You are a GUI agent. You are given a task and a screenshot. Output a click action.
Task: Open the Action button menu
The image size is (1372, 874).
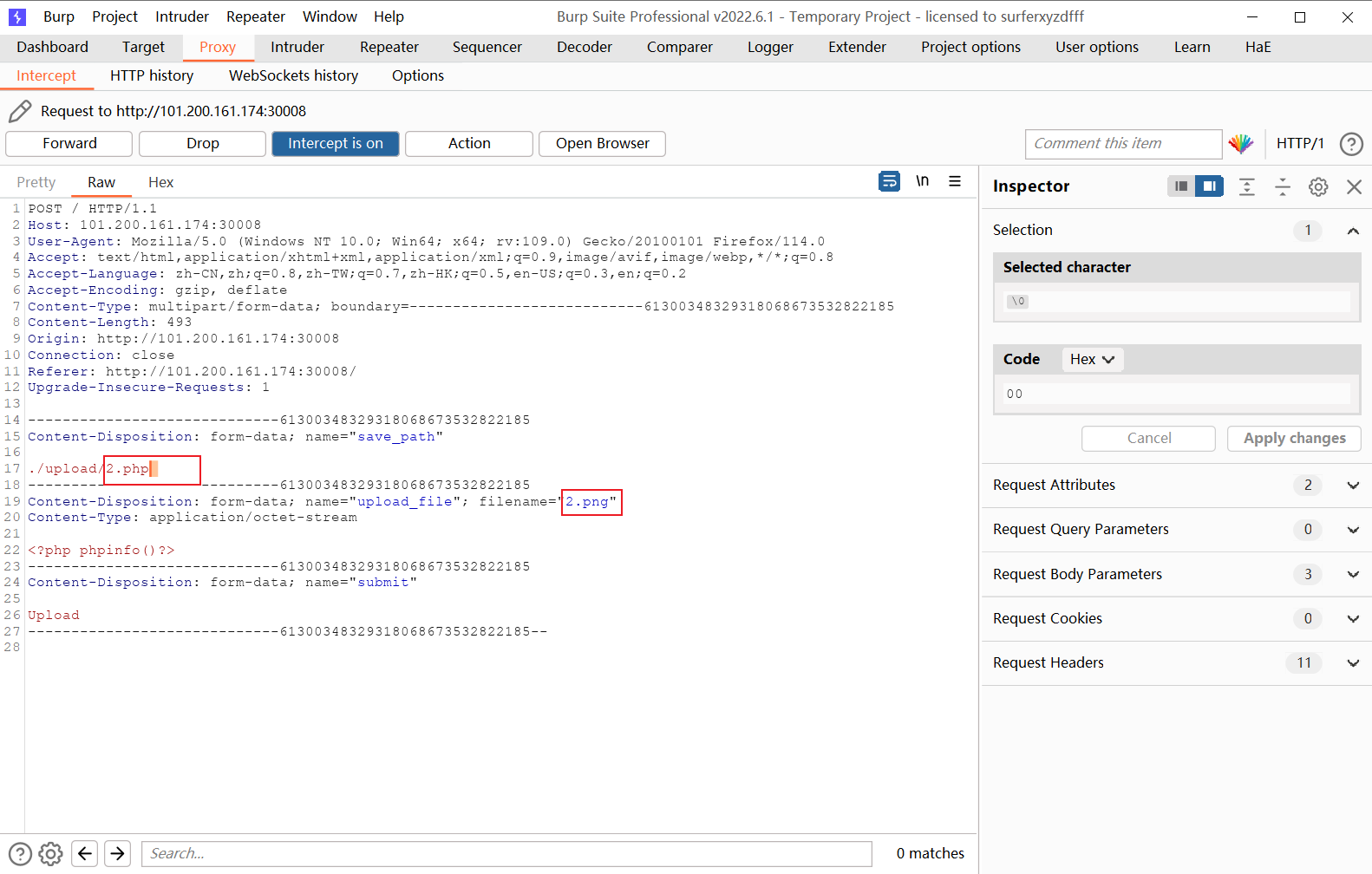pyautogui.click(x=469, y=144)
